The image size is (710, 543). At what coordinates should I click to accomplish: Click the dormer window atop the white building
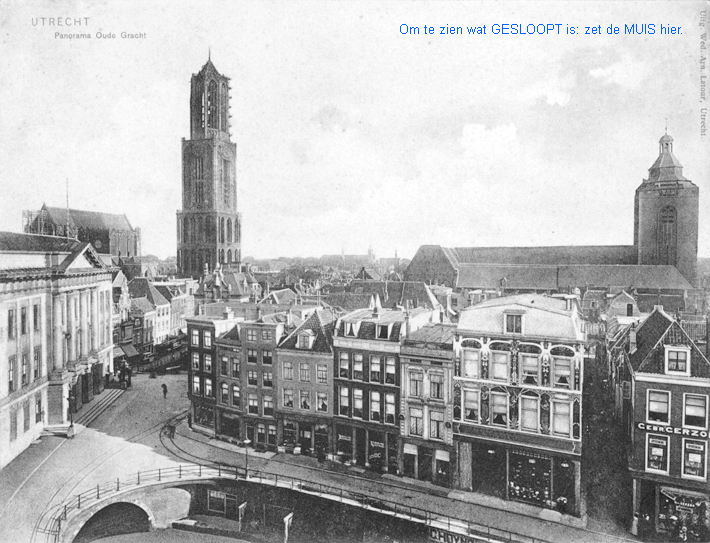click(513, 322)
